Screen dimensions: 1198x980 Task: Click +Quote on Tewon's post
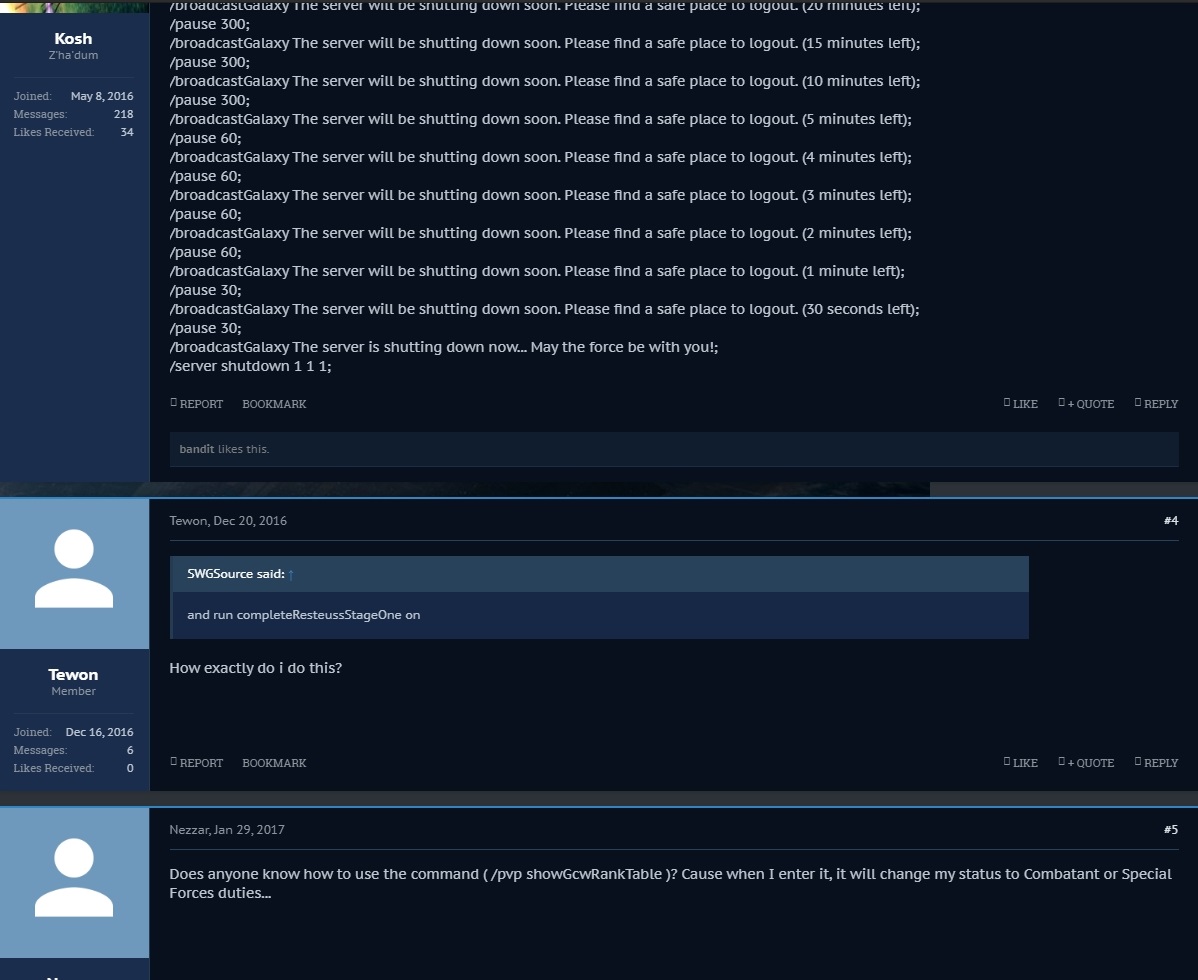1086,762
